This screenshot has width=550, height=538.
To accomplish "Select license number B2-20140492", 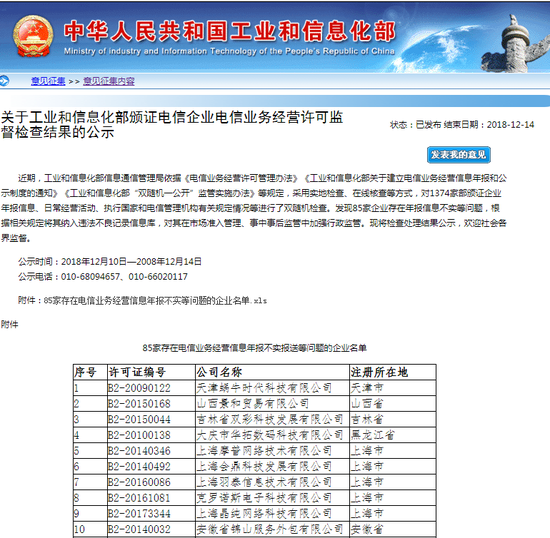I will tap(139, 466).
